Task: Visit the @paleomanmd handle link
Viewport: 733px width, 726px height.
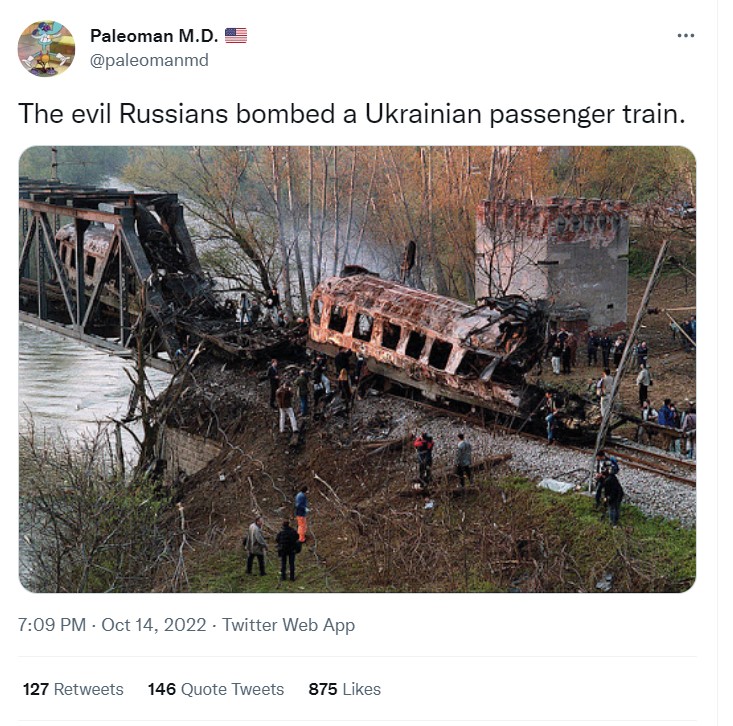Action: tap(149, 60)
